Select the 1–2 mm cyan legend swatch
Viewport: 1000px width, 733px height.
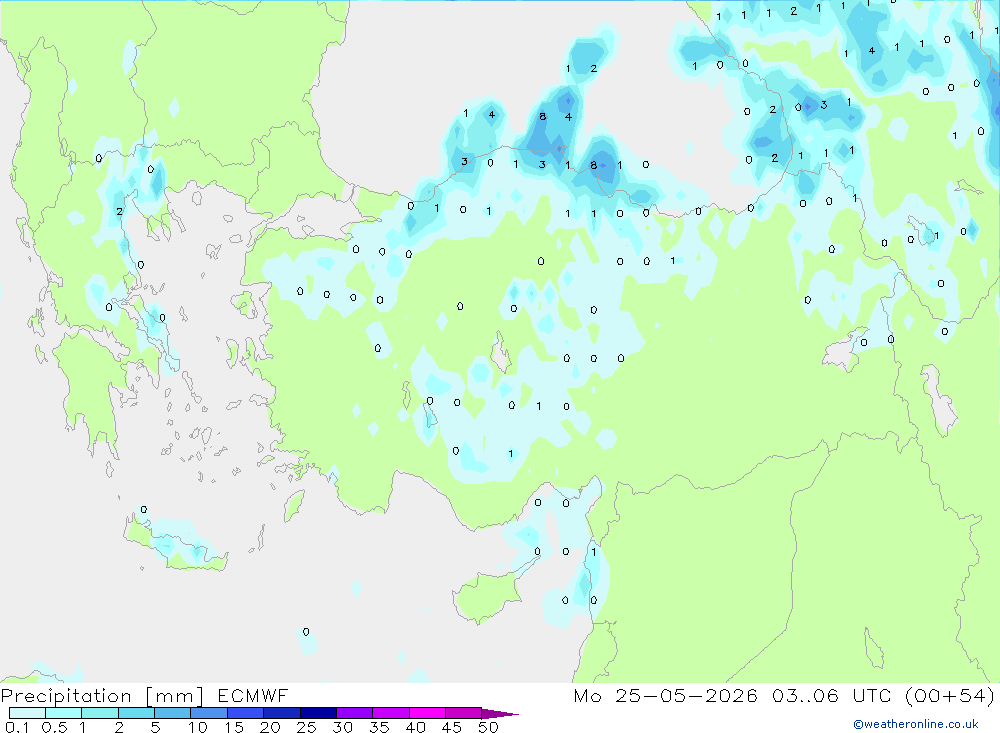click(x=100, y=713)
